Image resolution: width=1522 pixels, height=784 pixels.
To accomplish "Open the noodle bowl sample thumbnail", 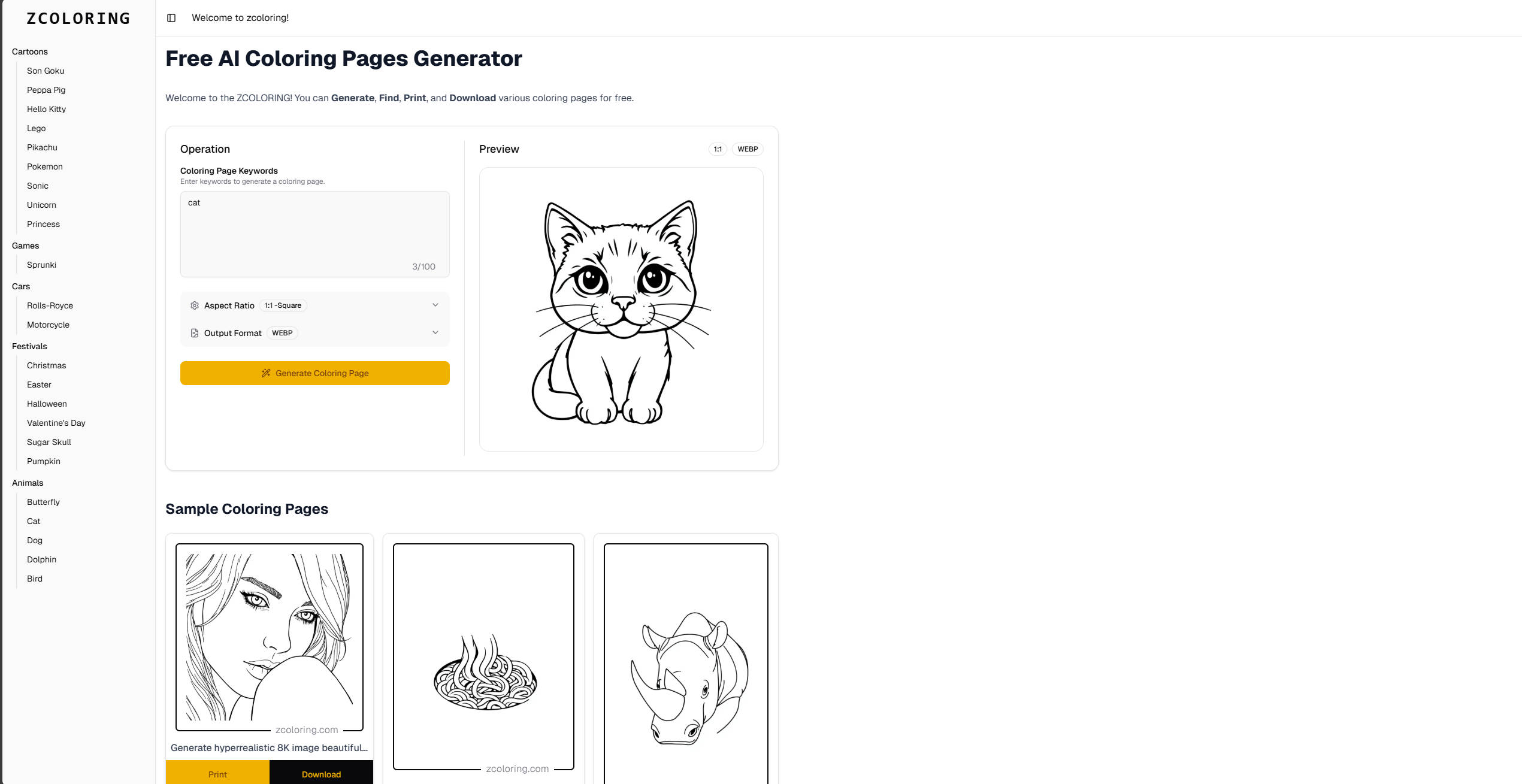I will pyautogui.click(x=483, y=656).
